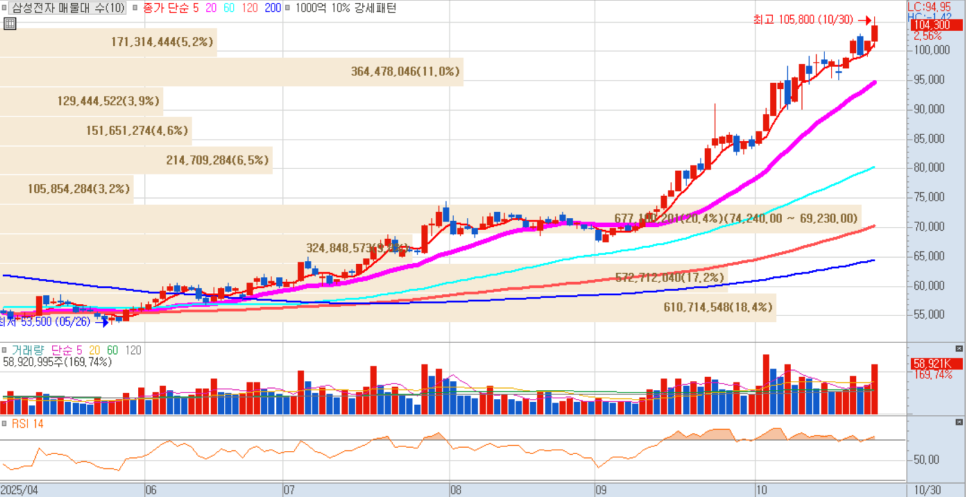The image size is (966, 497).
Task: Click the 07 month marker on date axis
Action: click(288, 490)
